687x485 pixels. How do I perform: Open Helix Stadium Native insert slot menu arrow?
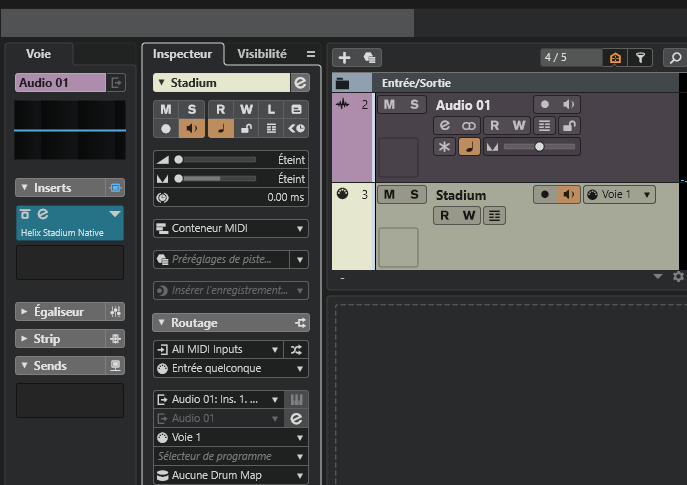[x=115, y=214]
